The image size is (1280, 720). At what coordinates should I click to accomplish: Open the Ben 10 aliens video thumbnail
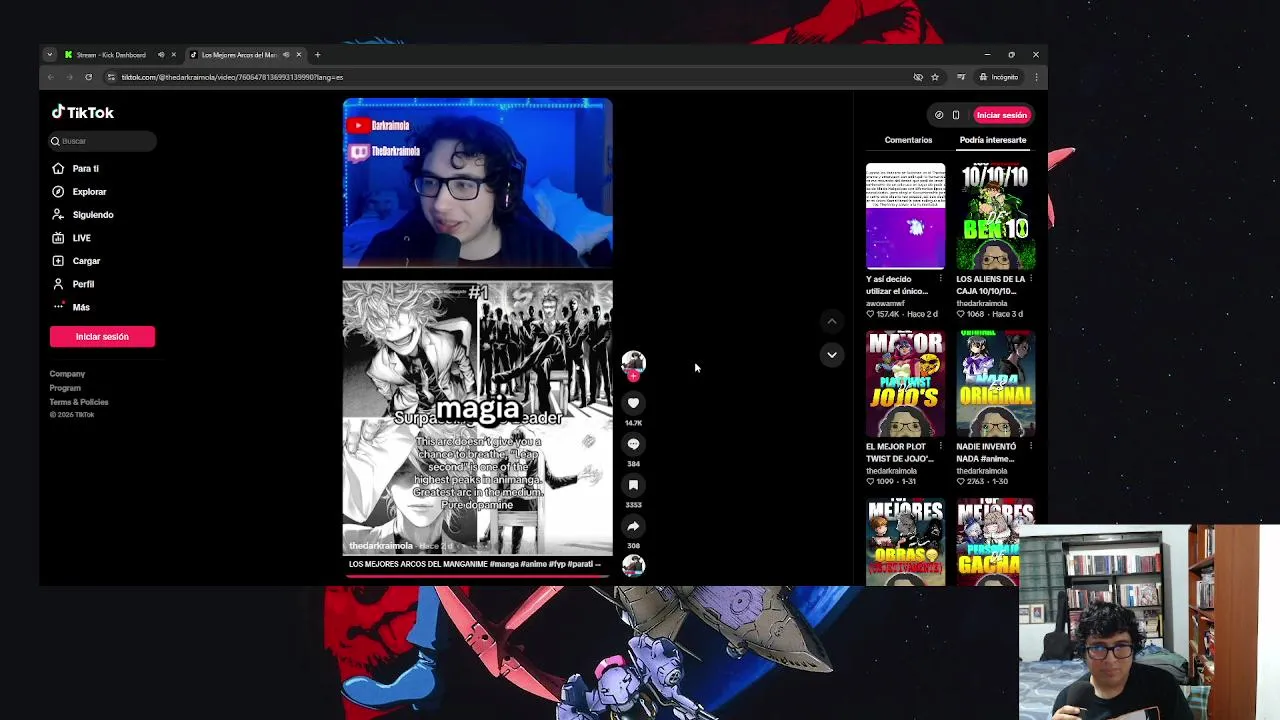click(995, 216)
